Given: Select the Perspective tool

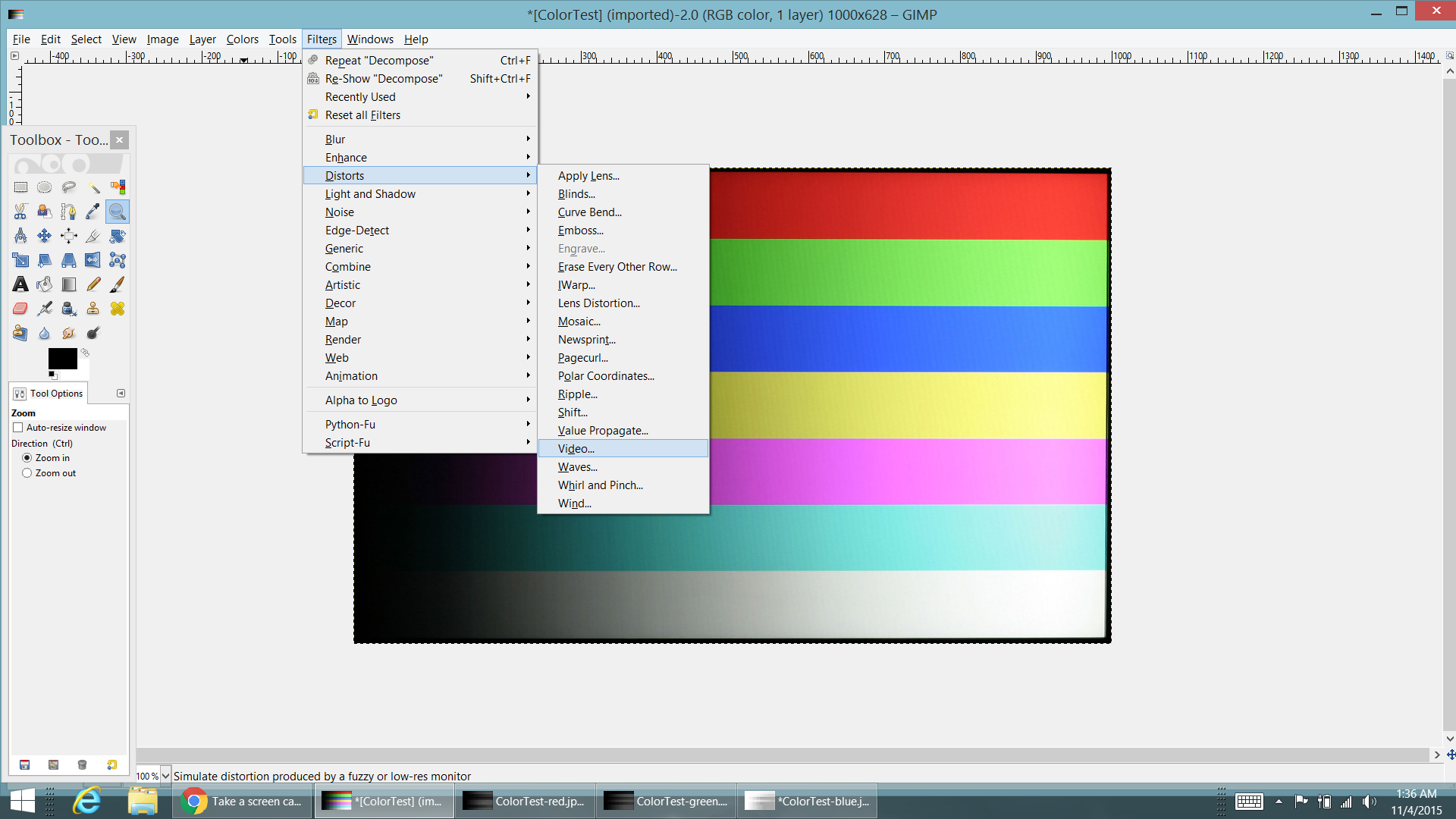Looking at the screenshot, I should (x=69, y=260).
